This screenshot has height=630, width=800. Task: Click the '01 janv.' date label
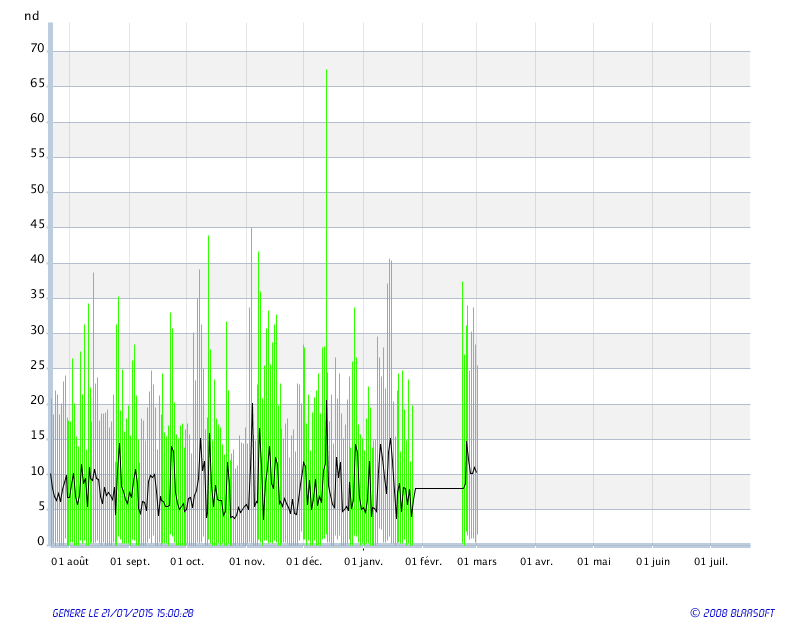coord(363,562)
